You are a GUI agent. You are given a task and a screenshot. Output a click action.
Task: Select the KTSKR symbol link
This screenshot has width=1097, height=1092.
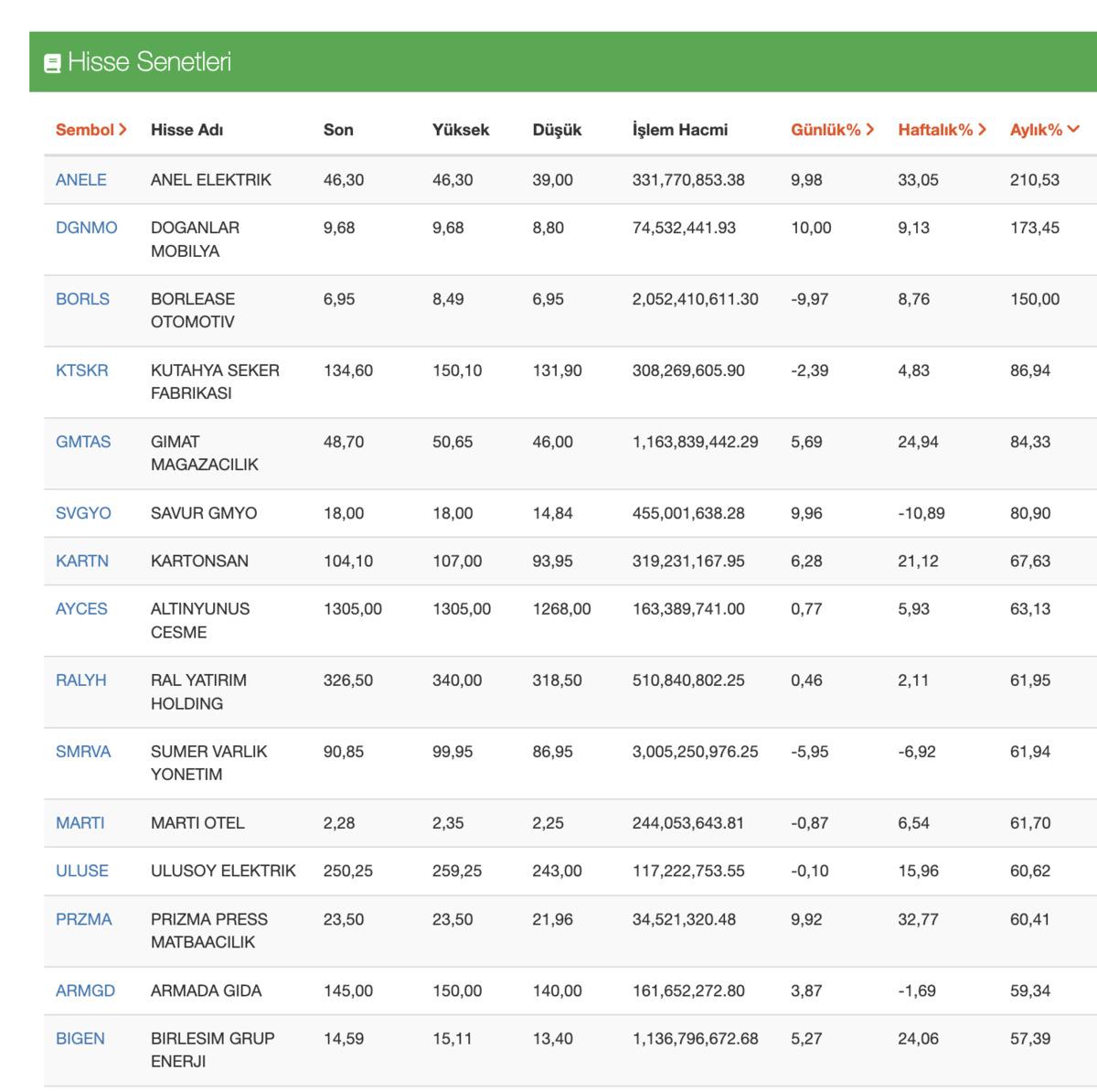click(81, 370)
